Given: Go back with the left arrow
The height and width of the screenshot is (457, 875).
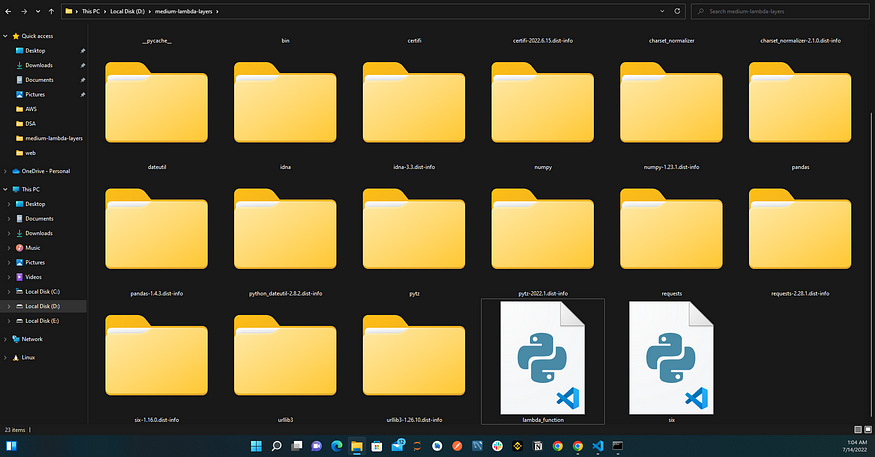Looking at the screenshot, I should [x=8, y=11].
